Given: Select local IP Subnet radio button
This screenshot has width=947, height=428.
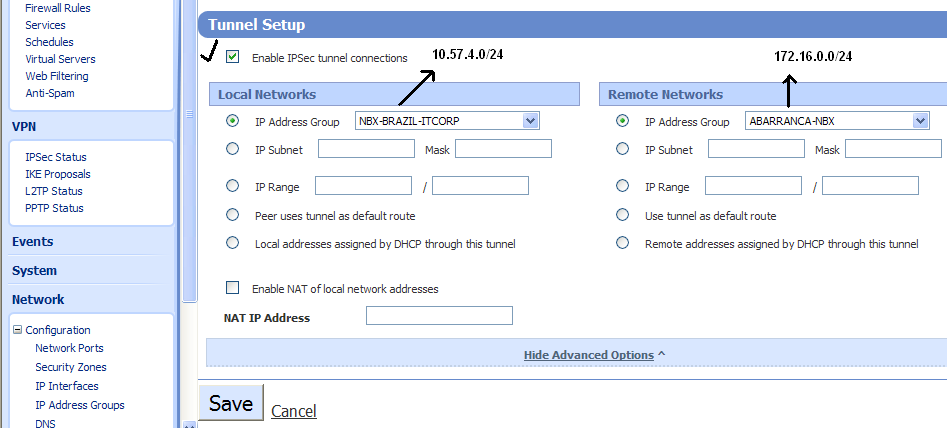Looking at the screenshot, I should [x=233, y=149].
